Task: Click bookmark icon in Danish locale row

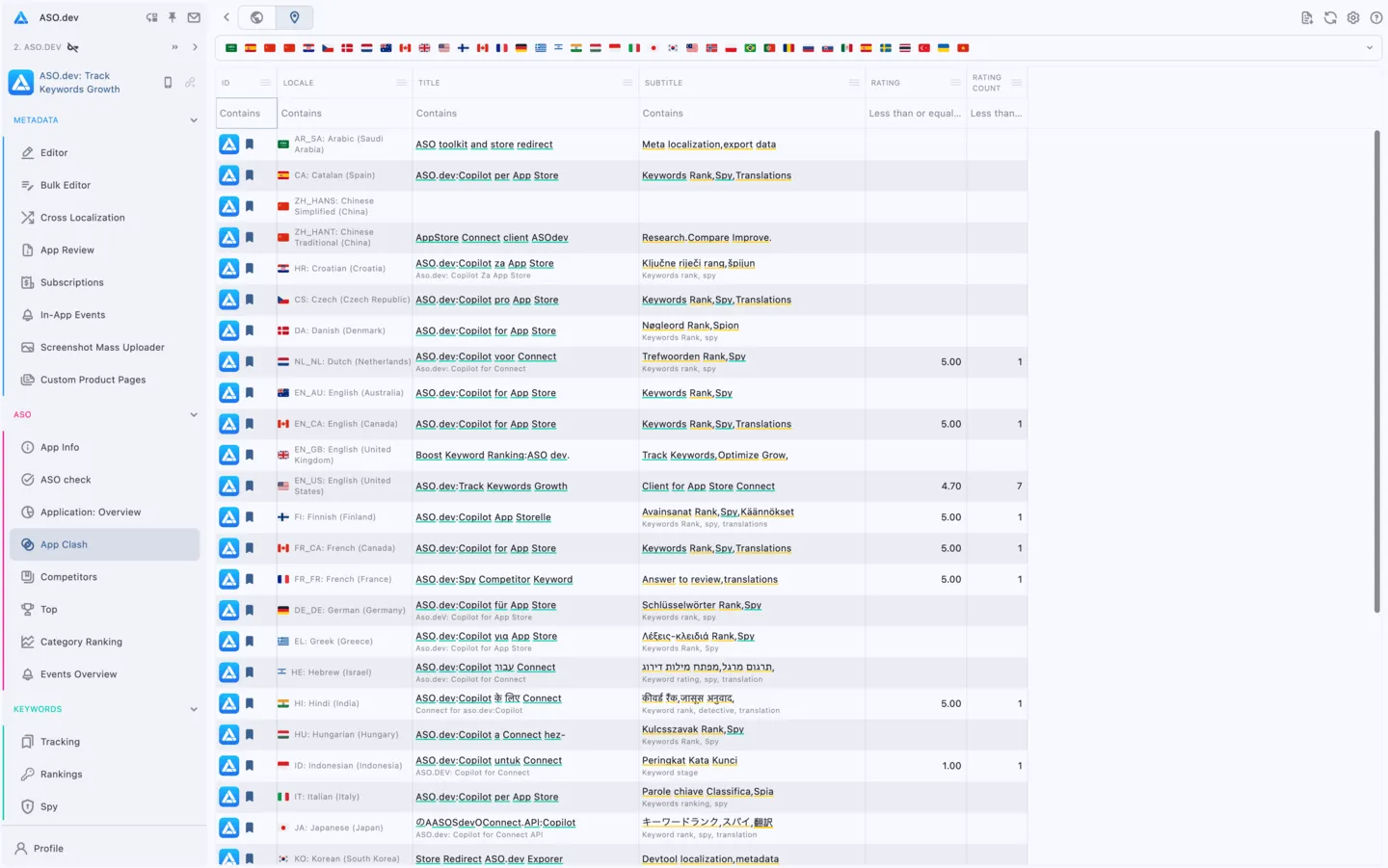Action: pos(250,330)
